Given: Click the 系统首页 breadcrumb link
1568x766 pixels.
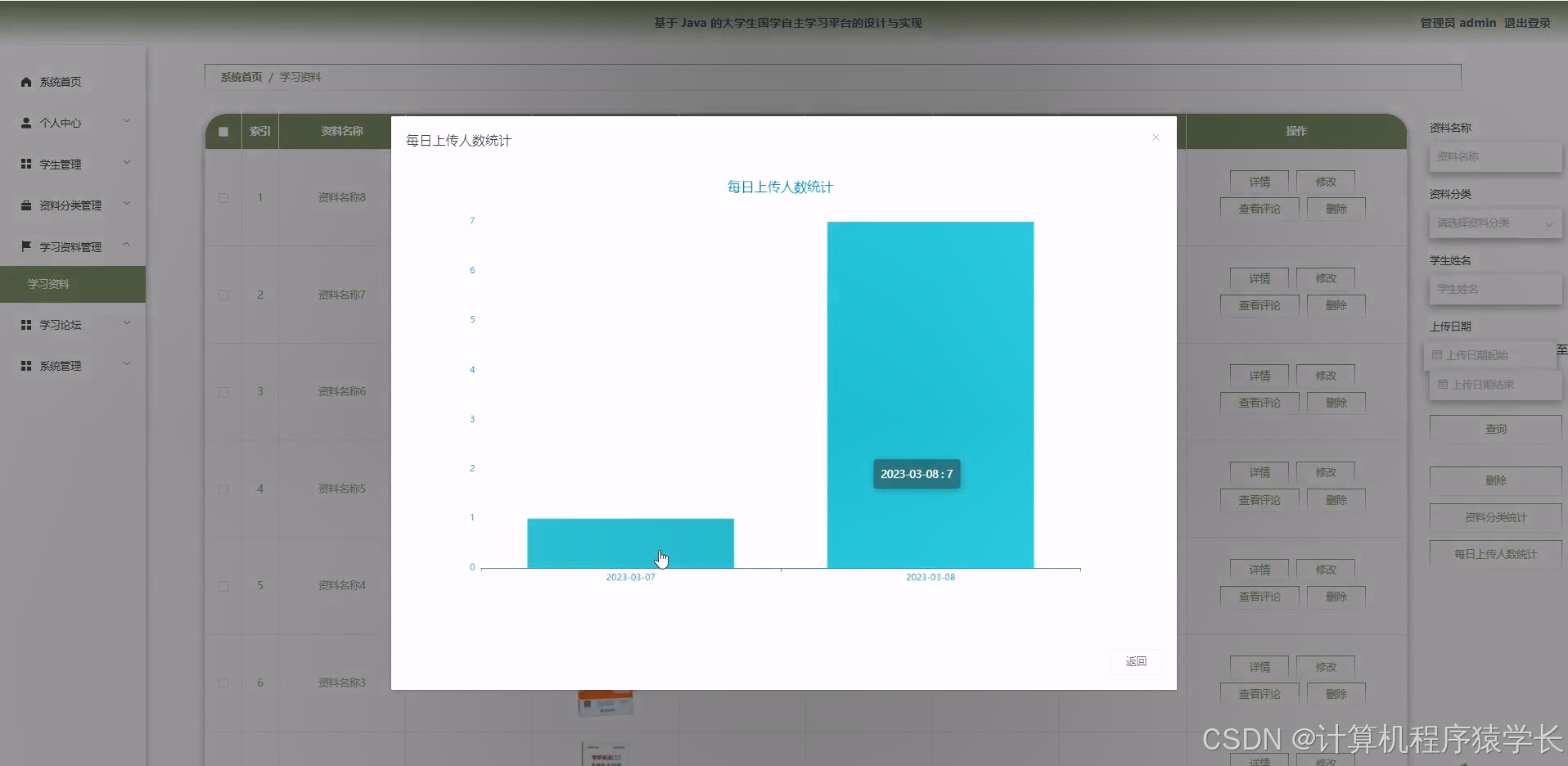Looking at the screenshot, I should (241, 77).
